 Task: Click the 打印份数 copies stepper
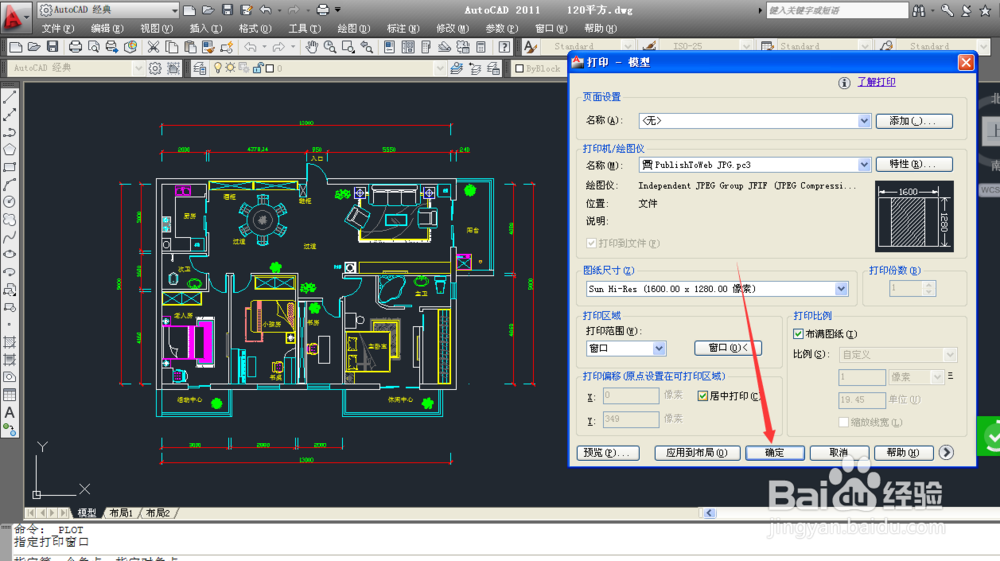tap(929, 289)
